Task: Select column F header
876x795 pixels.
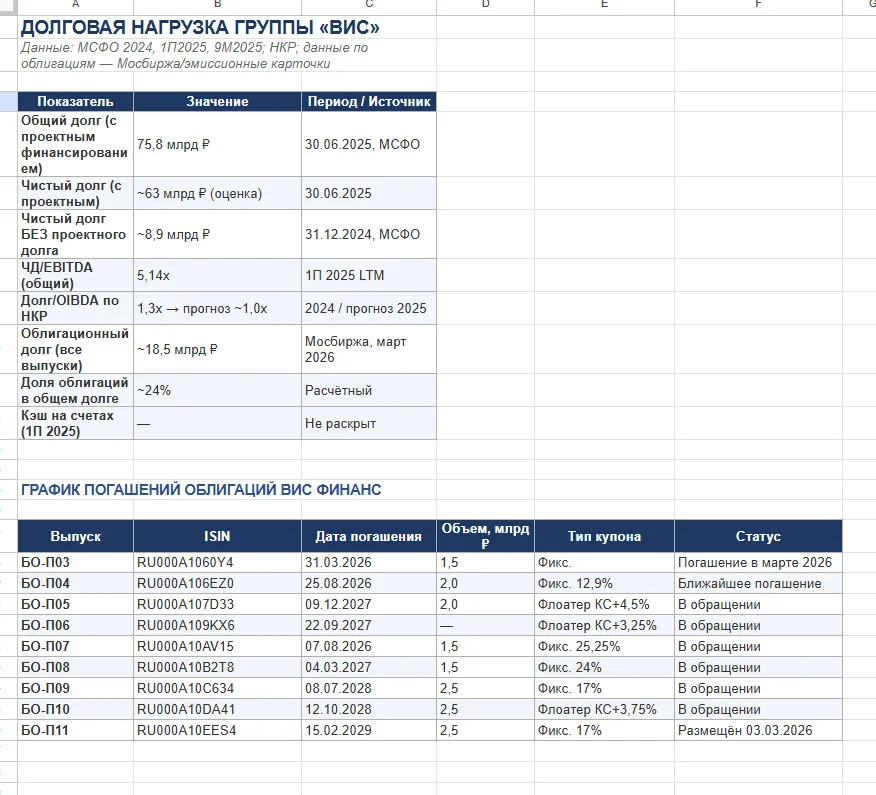Action: tap(758, 6)
